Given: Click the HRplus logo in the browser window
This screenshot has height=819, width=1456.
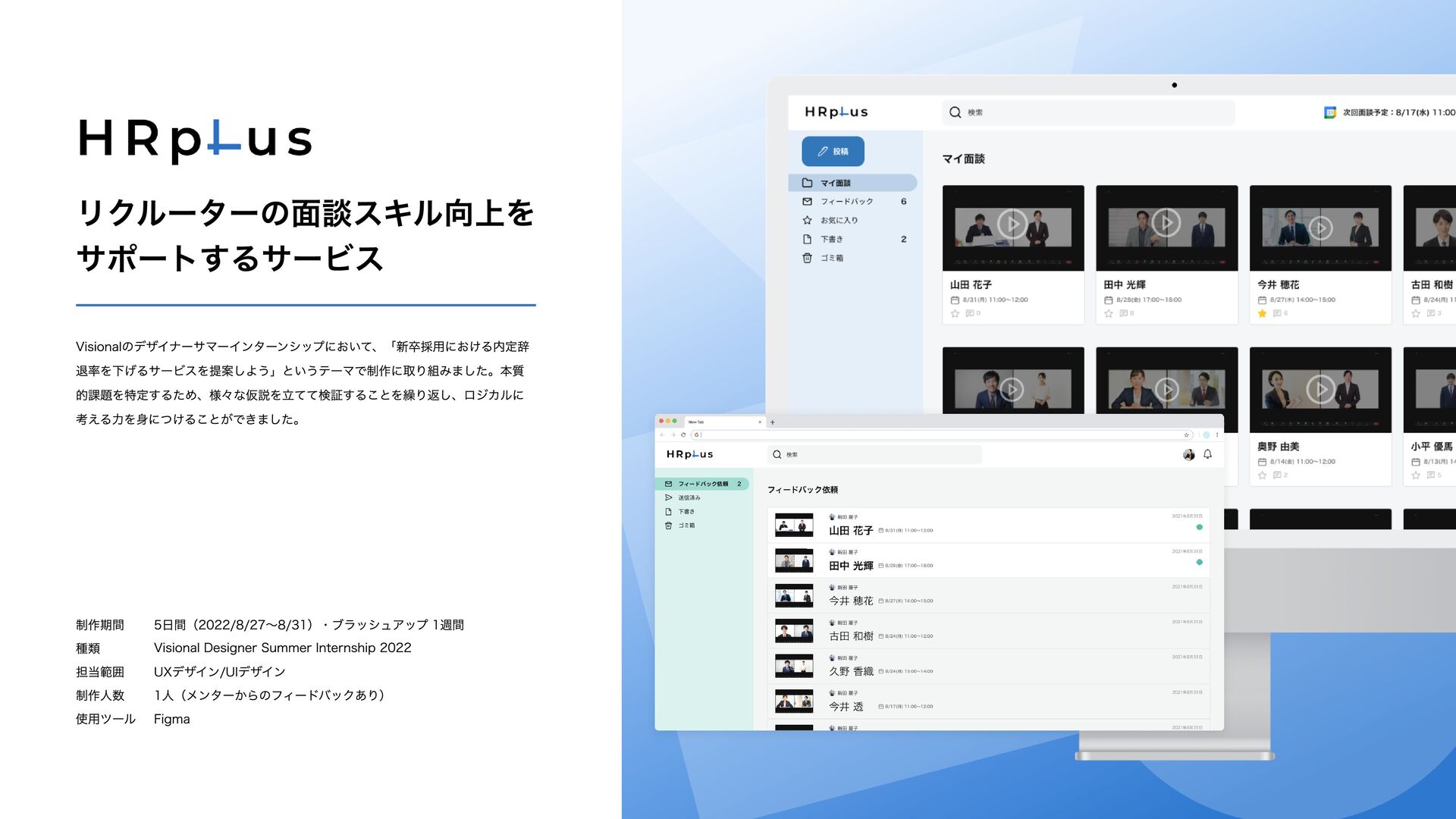Looking at the screenshot, I should pos(689,454).
